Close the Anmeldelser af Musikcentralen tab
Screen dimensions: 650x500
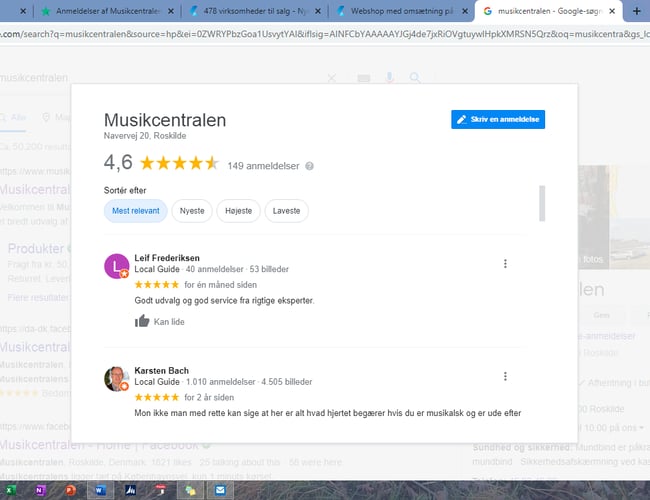[171, 11]
